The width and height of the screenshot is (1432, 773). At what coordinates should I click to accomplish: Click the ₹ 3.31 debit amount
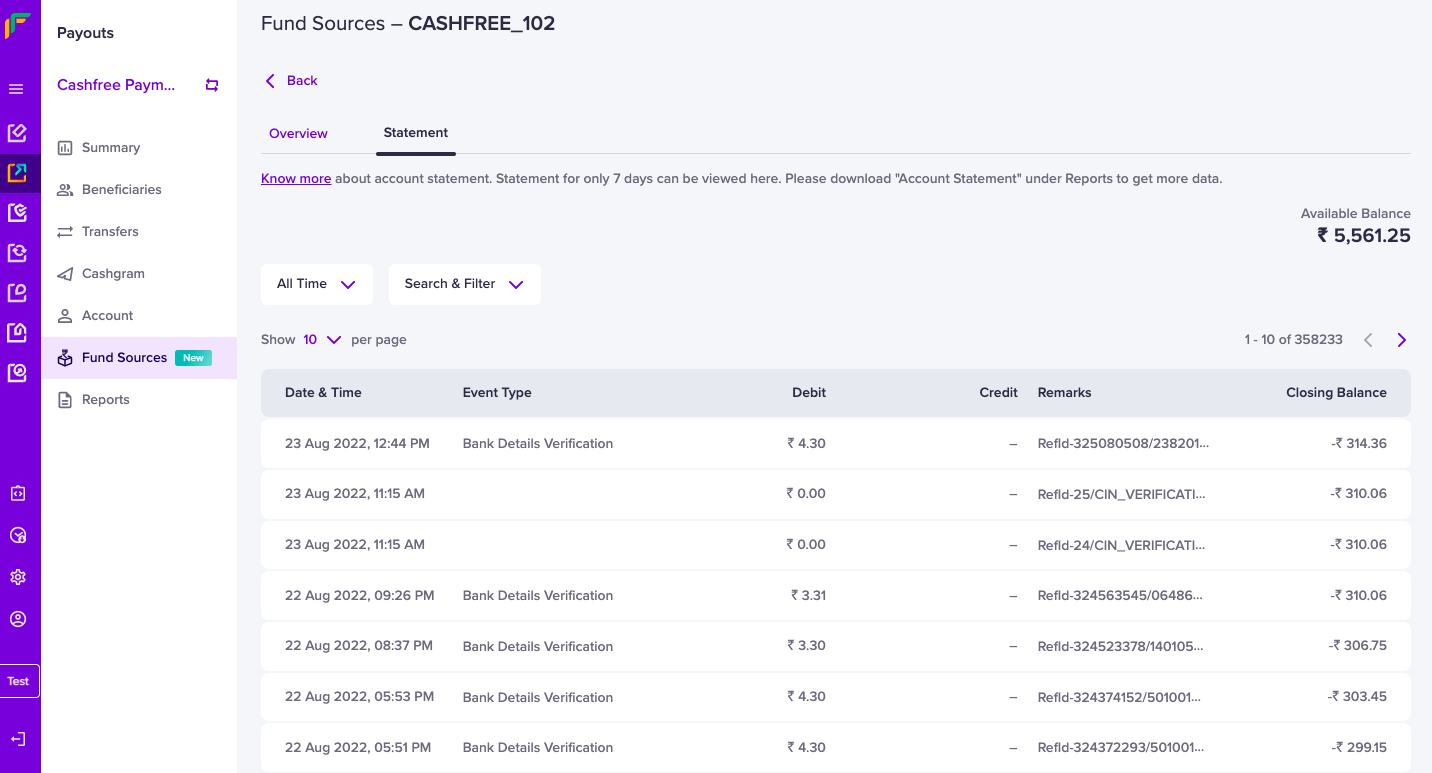(x=808, y=596)
